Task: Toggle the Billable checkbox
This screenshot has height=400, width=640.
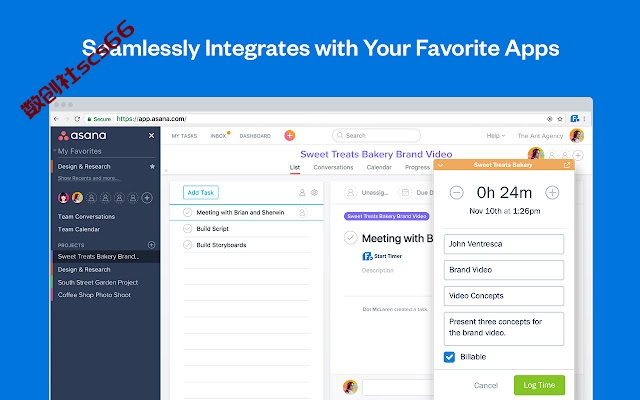Action: coord(449,357)
